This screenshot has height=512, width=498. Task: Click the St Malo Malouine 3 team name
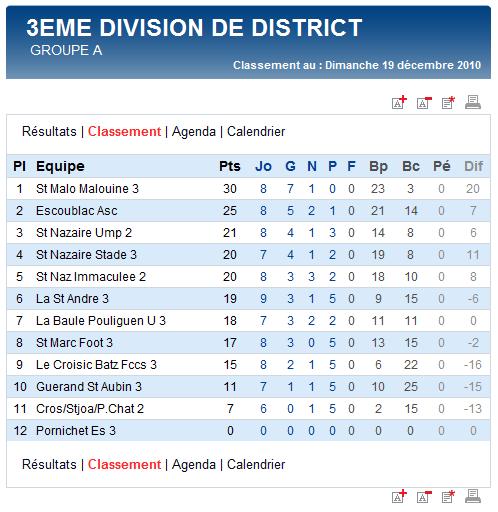point(87,189)
